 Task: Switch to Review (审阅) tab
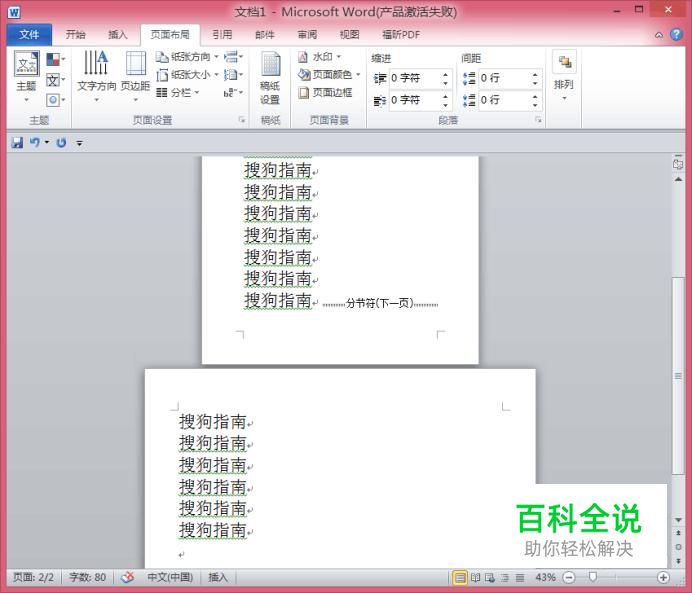[x=307, y=34]
